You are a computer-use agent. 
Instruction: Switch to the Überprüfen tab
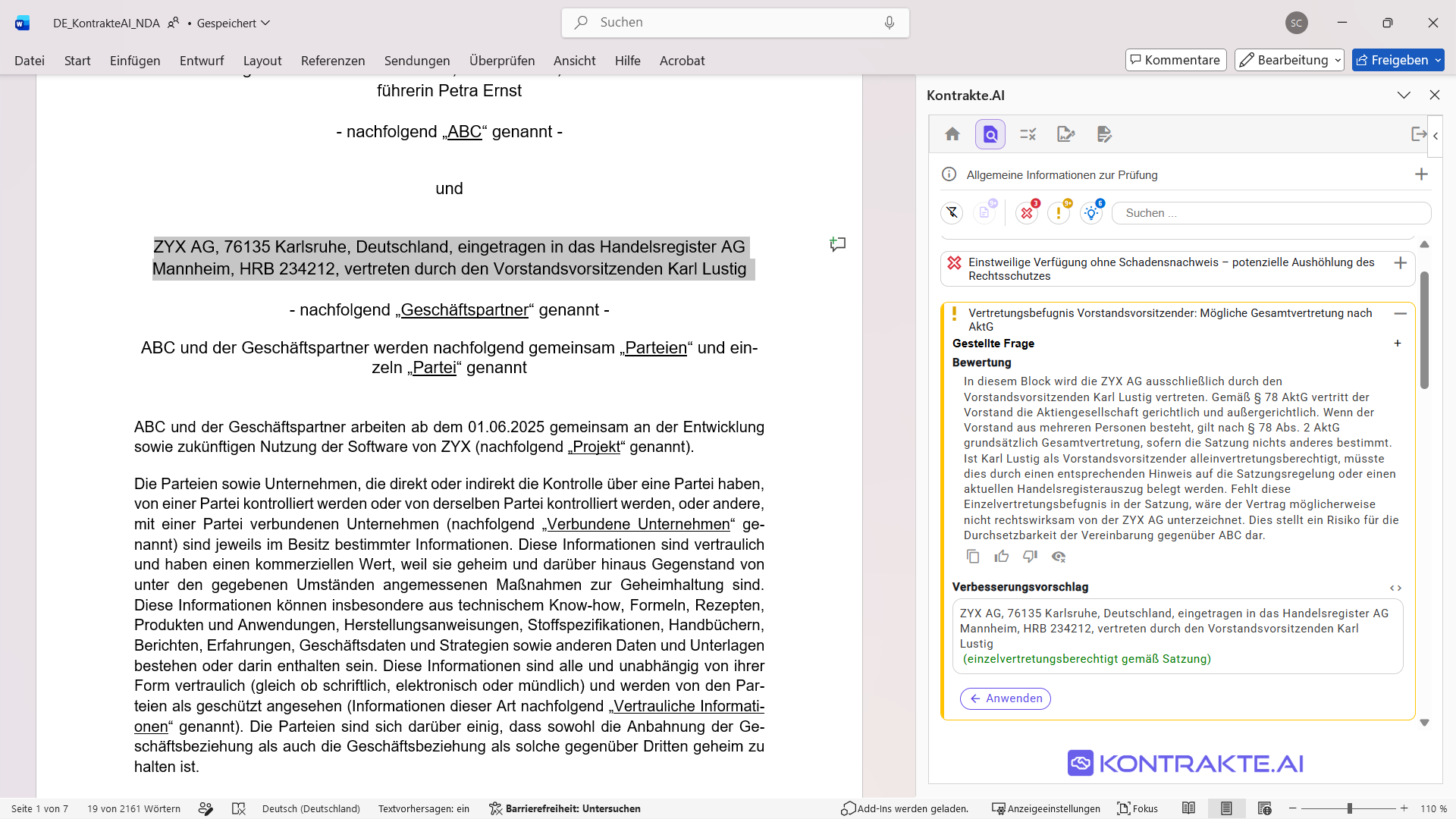click(502, 61)
